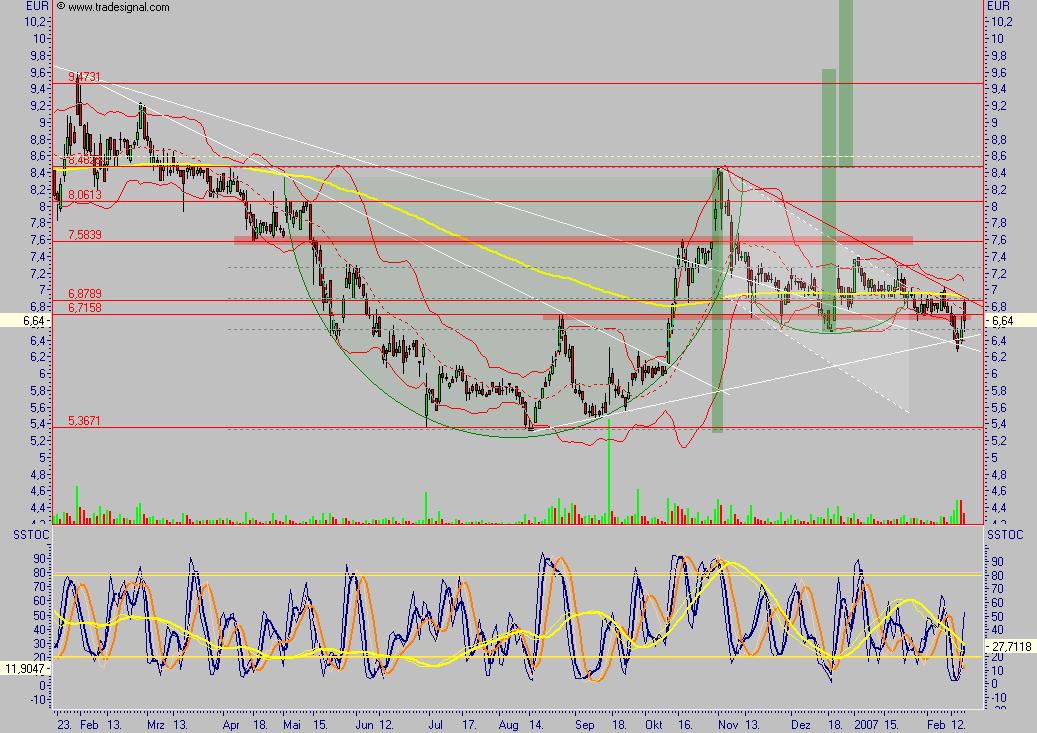Click the 10,2 label on the left price axis

[x=36, y=21]
